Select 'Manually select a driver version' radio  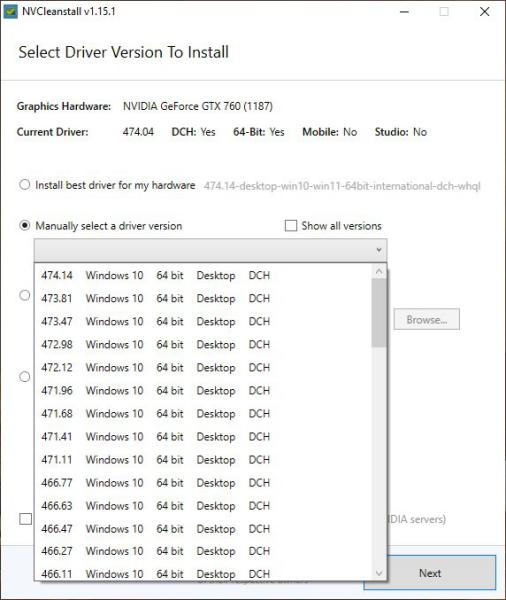click(x=24, y=226)
